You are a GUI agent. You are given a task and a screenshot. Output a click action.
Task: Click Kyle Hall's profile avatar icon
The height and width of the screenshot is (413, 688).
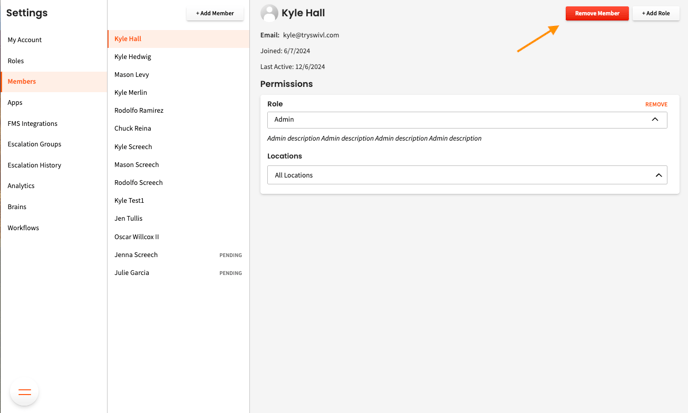(x=269, y=13)
